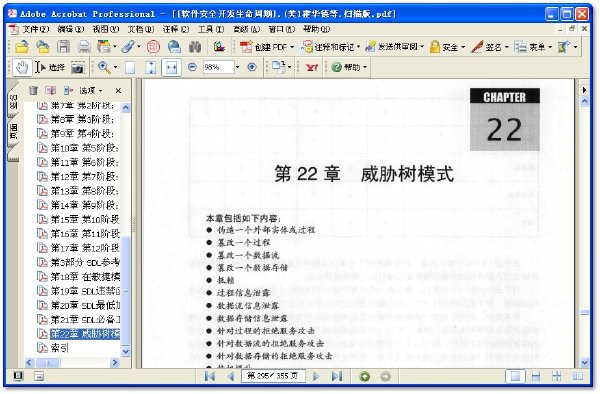Image resolution: width=600 pixels, height=394 pixels.
Task: Switch to Continuous page layout icon
Action: pos(536,377)
